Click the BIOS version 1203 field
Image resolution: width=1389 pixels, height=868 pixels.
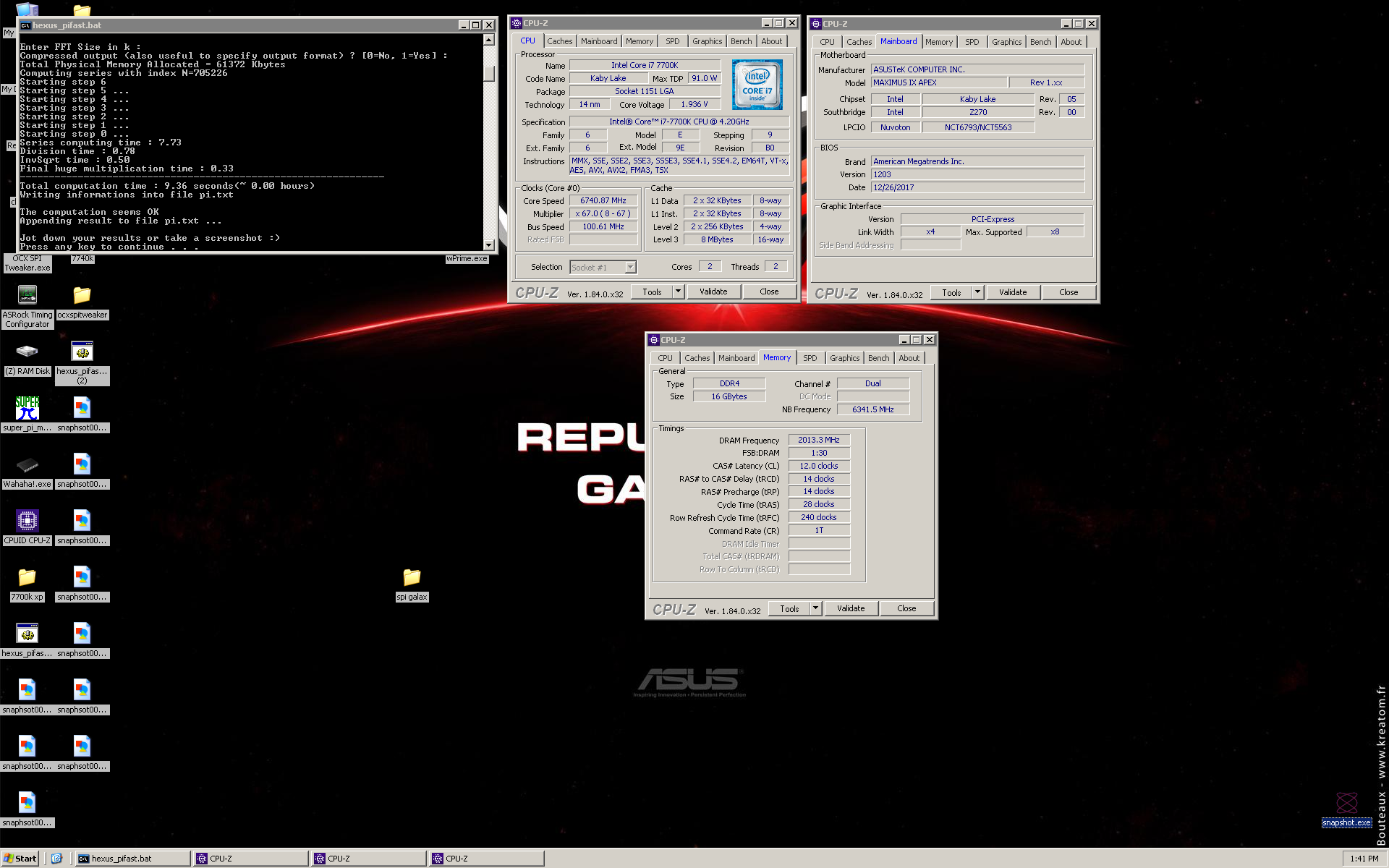coord(978,174)
